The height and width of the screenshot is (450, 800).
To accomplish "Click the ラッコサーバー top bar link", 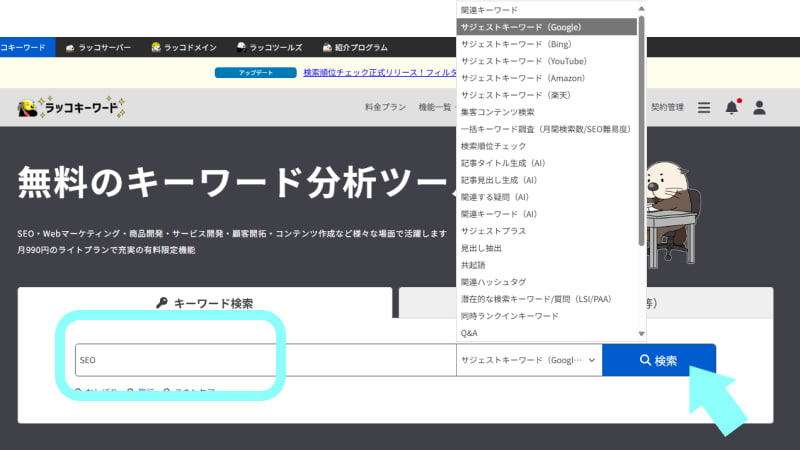I will pyautogui.click(x=98, y=47).
